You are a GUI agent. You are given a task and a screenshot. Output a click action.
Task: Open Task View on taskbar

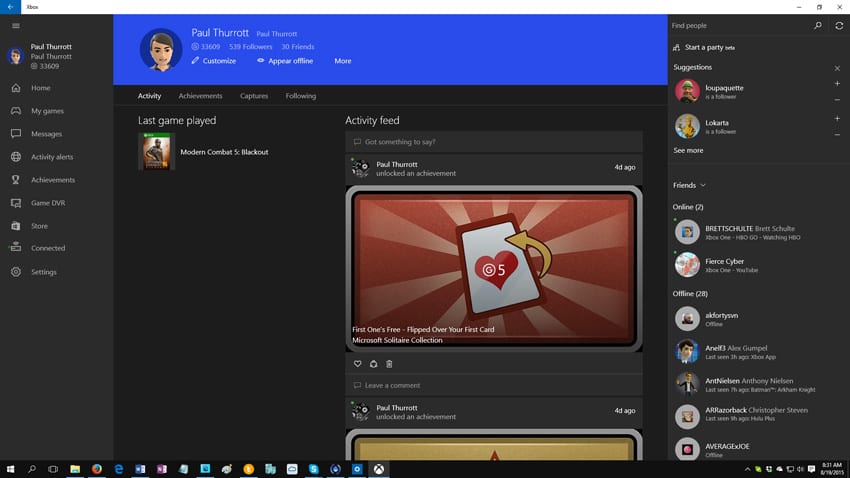[53, 469]
